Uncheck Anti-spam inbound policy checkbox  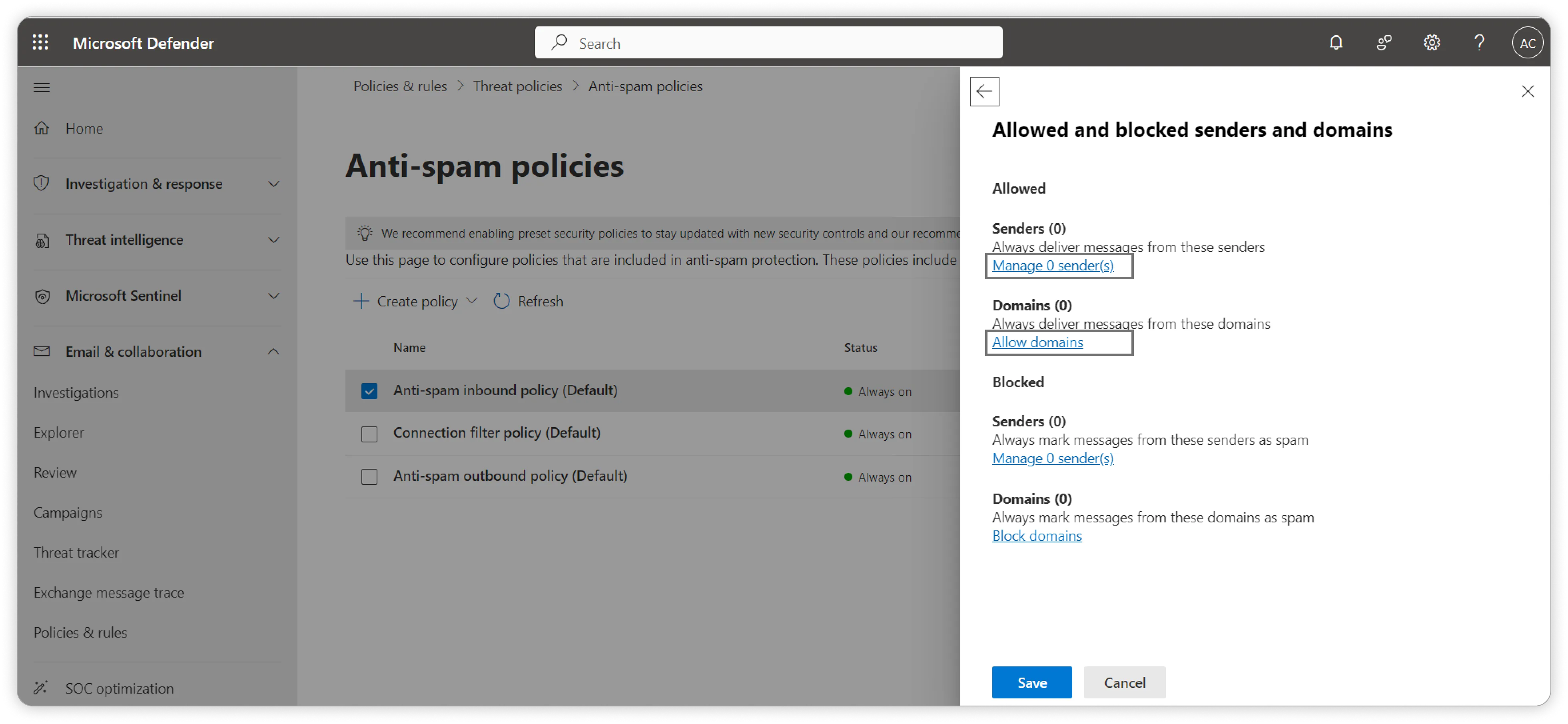click(x=369, y=391)
